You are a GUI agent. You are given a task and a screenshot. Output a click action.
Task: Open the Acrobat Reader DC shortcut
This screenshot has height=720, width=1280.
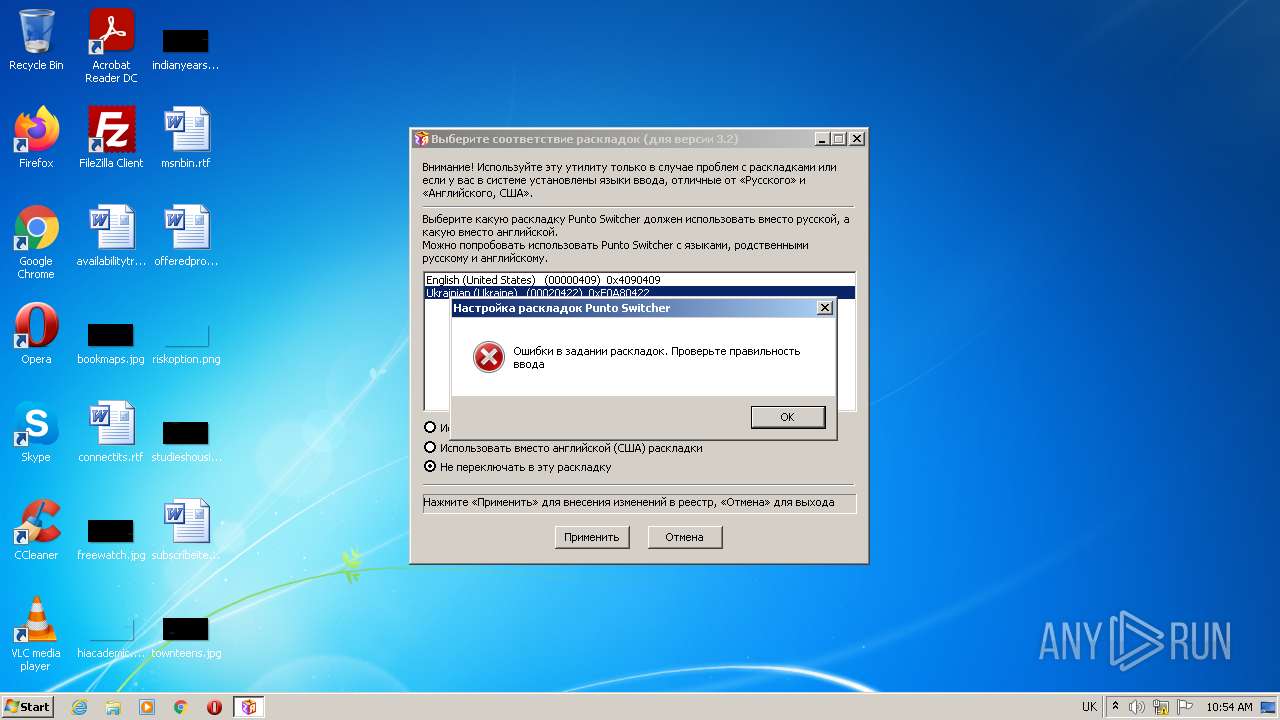tap(111, 46)
